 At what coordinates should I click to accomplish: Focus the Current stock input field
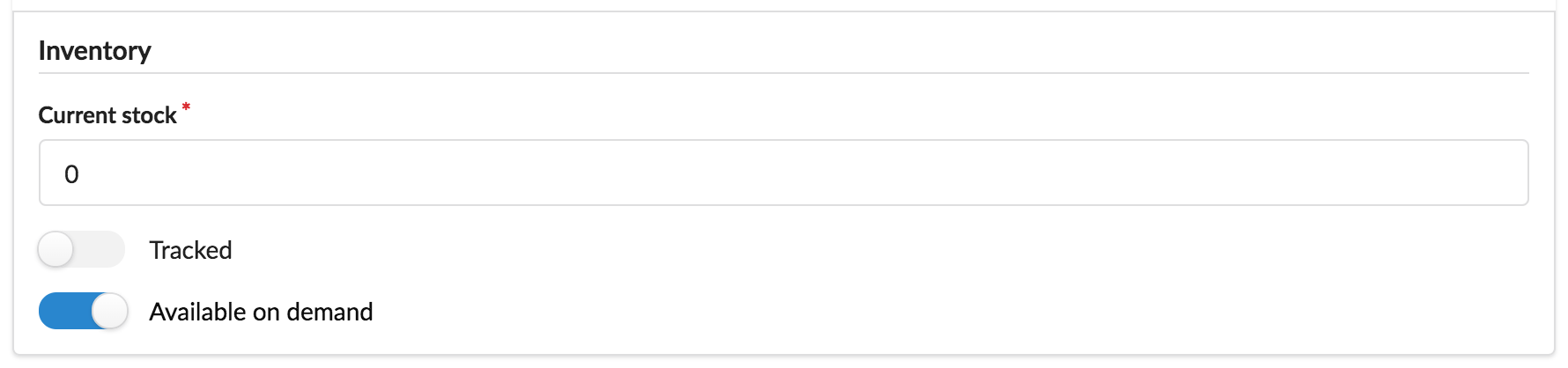783,173
